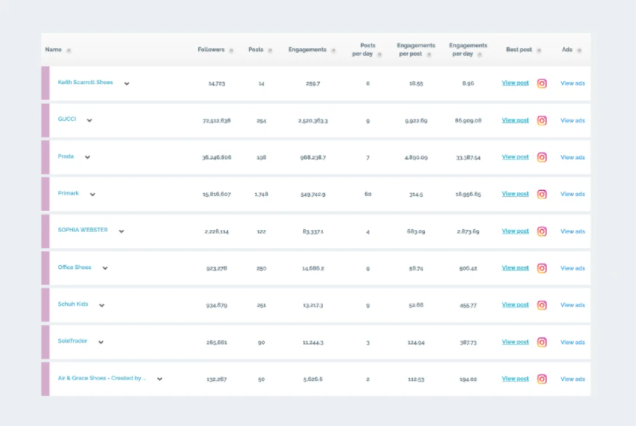This screenshot has height=426, width=636.
Task: View ads for SOPHIA WEBSTER
Action: (x=573, y=231)
